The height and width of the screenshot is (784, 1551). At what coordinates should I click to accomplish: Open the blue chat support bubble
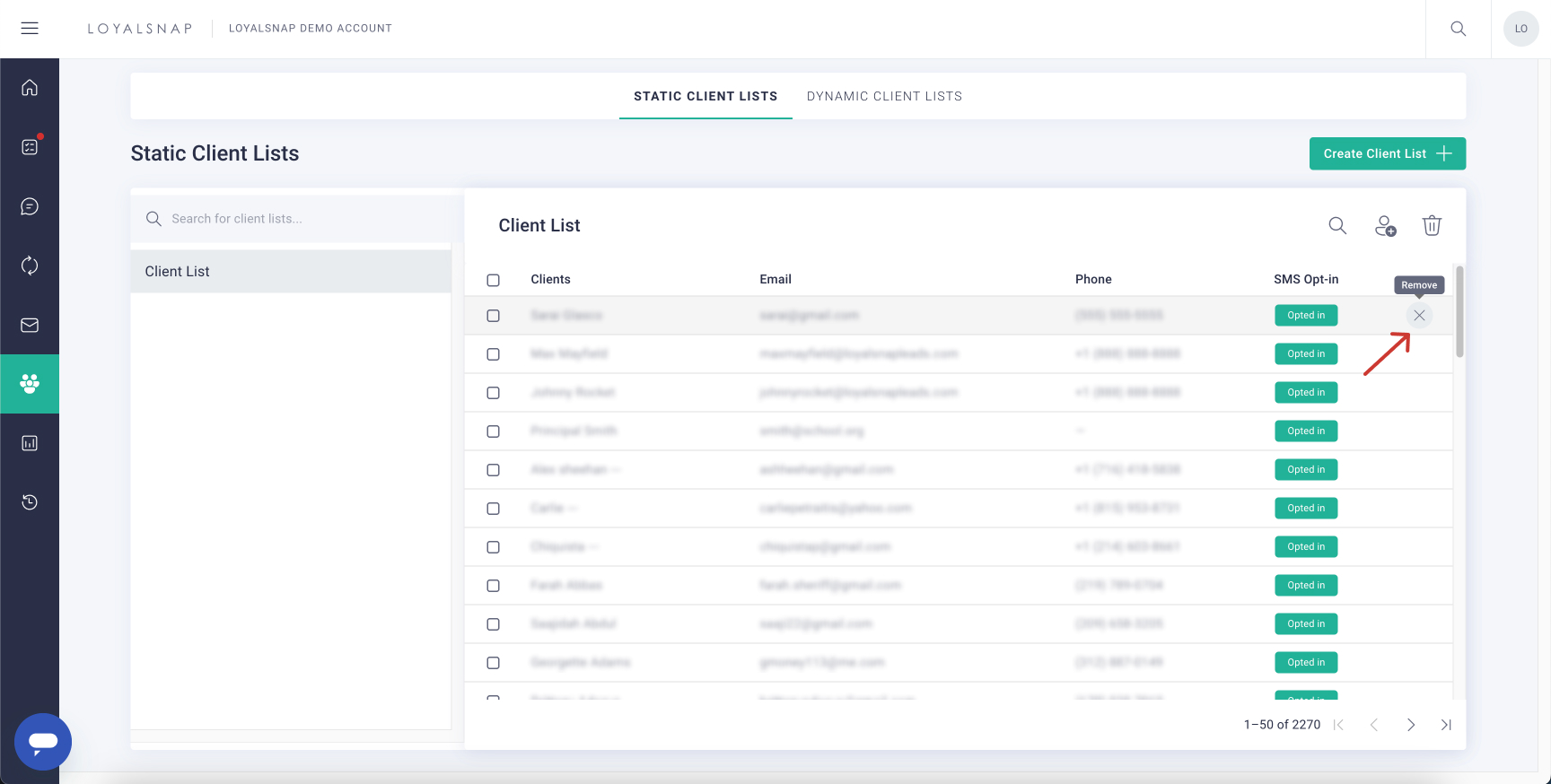click(43, 742)
